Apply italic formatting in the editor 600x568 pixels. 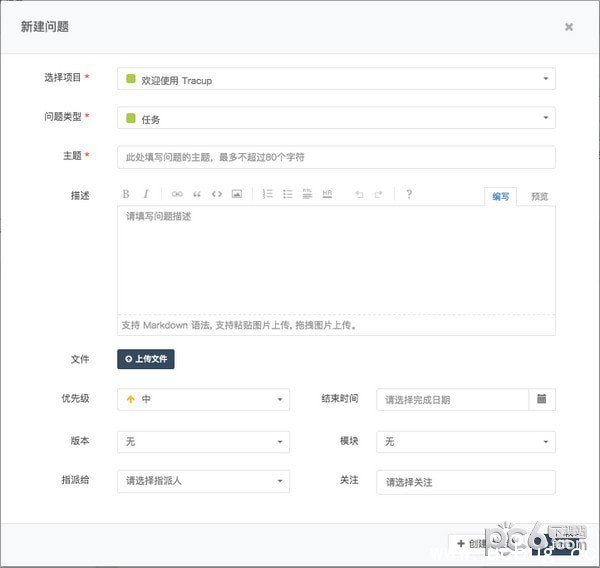pyautogui.click(x=146, y=194)
